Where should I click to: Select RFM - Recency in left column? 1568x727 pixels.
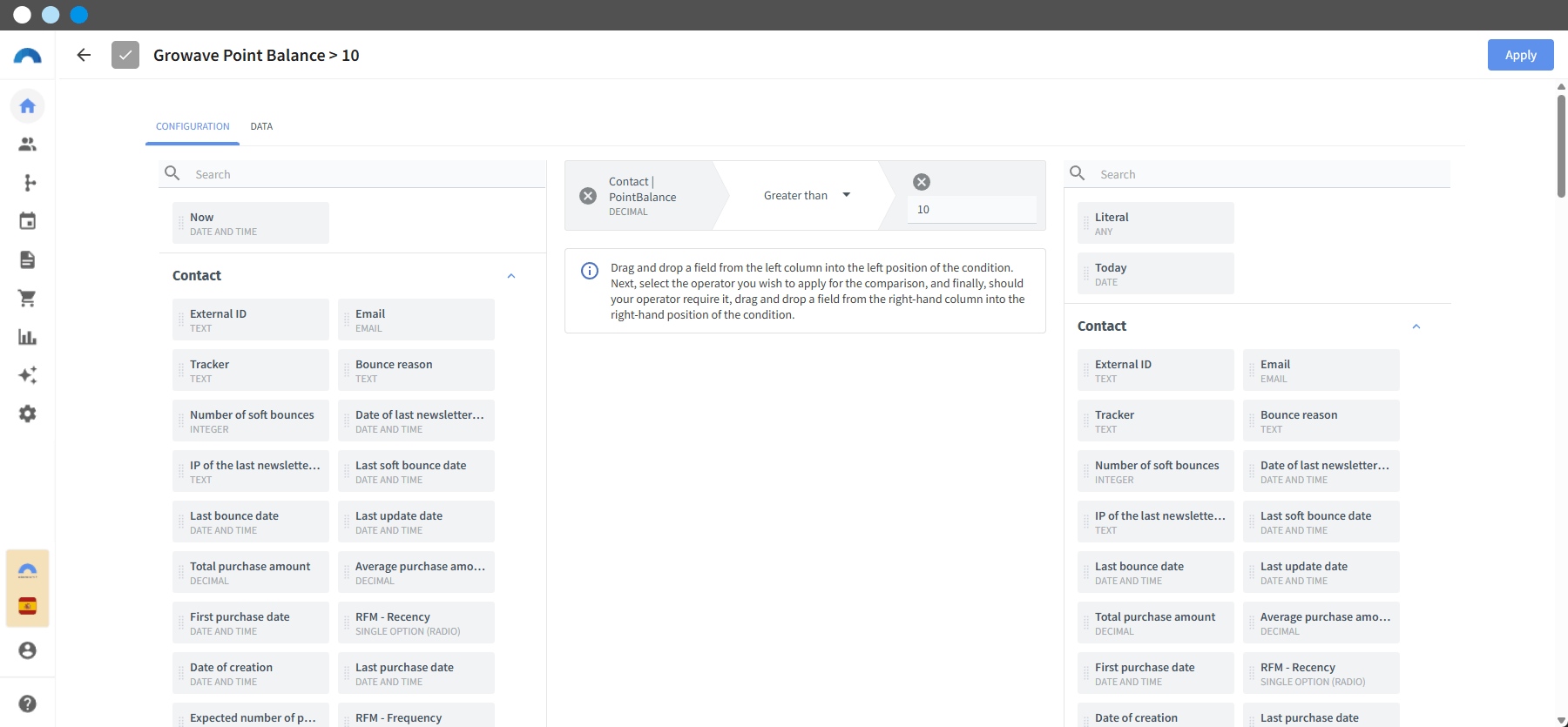tap(416, 623)
